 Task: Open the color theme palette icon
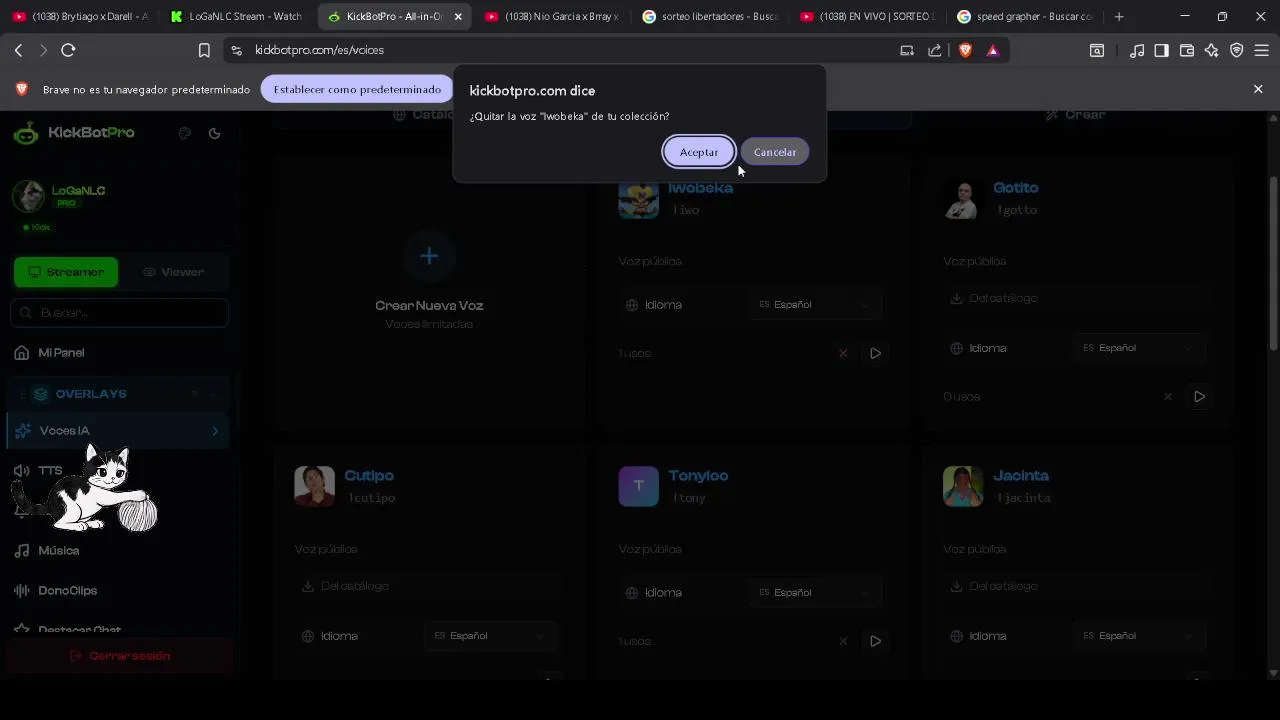tap(184, 133)
